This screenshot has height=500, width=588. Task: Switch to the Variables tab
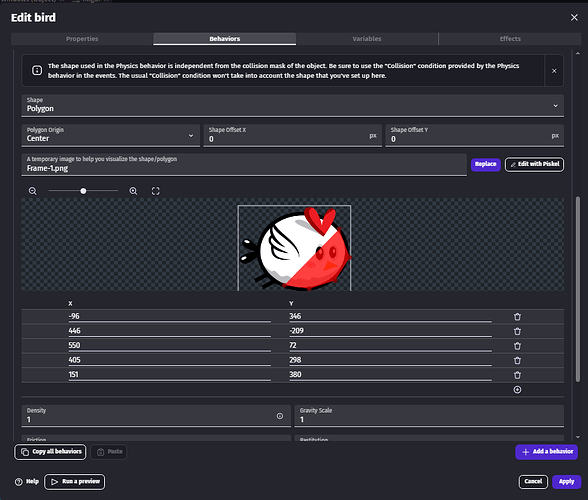pyautogui.click(x=367, y=39)
